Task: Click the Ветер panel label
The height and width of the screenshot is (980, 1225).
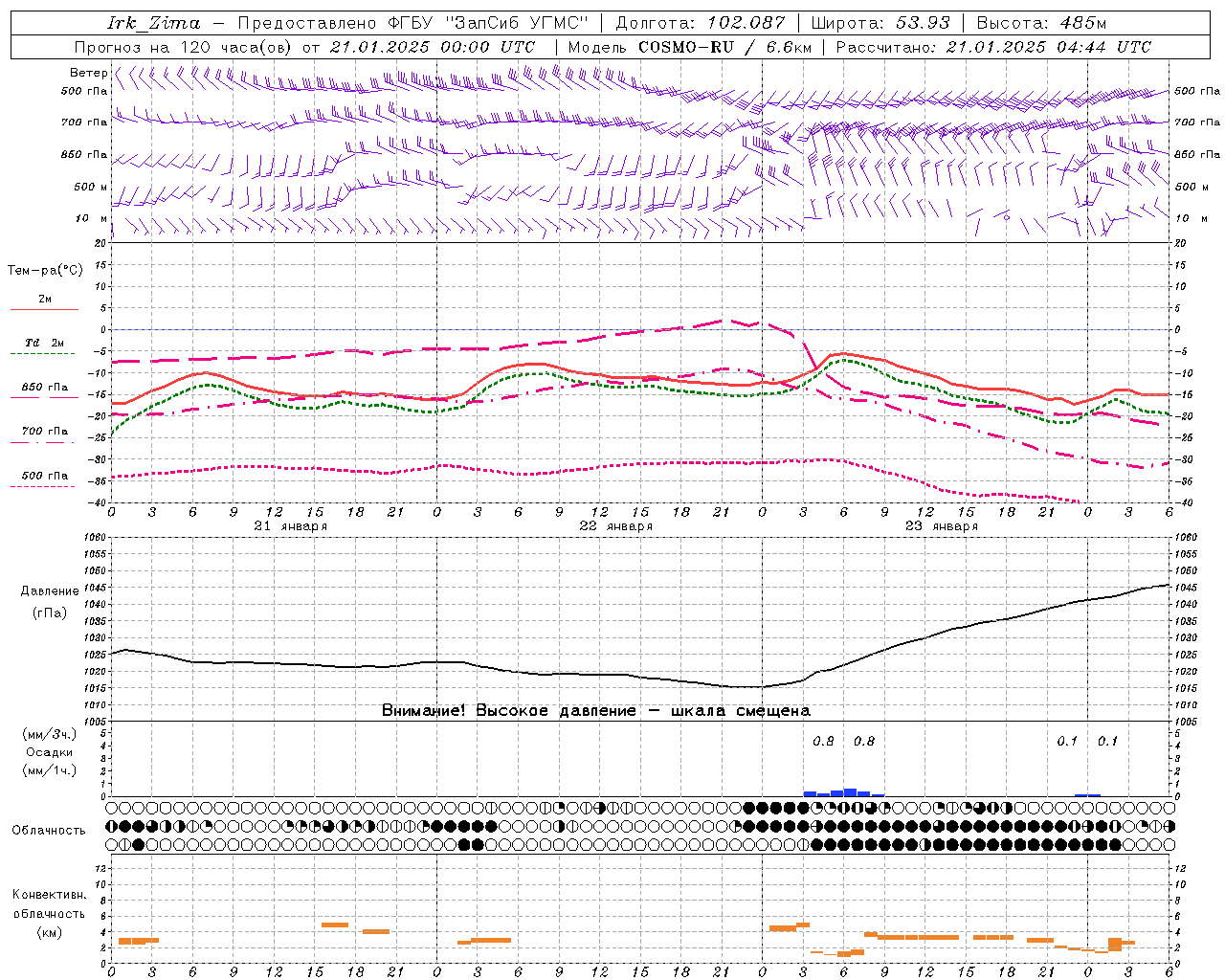Action: (x=89, y=73)
